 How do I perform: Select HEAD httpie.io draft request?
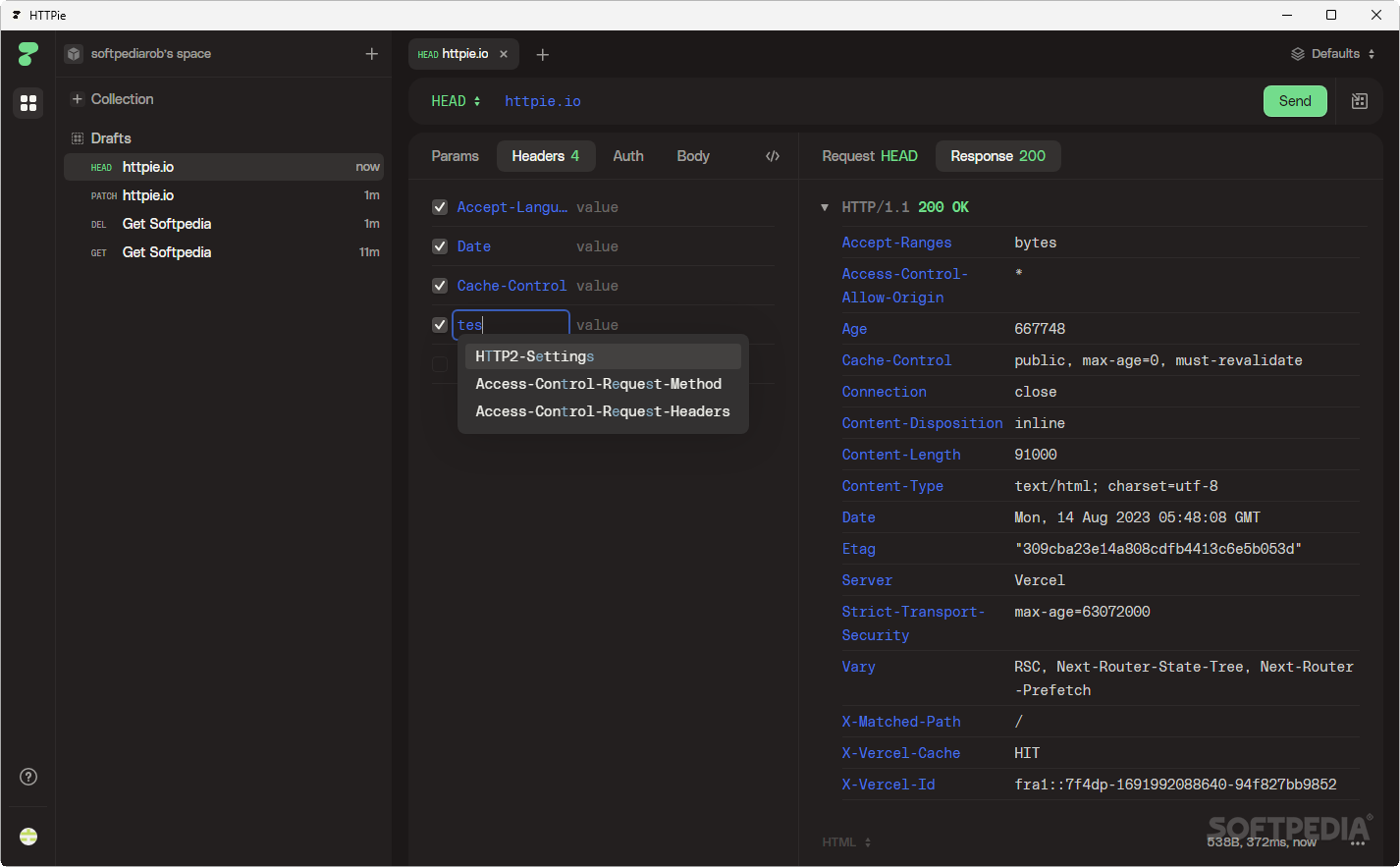(x=224, y=167)
